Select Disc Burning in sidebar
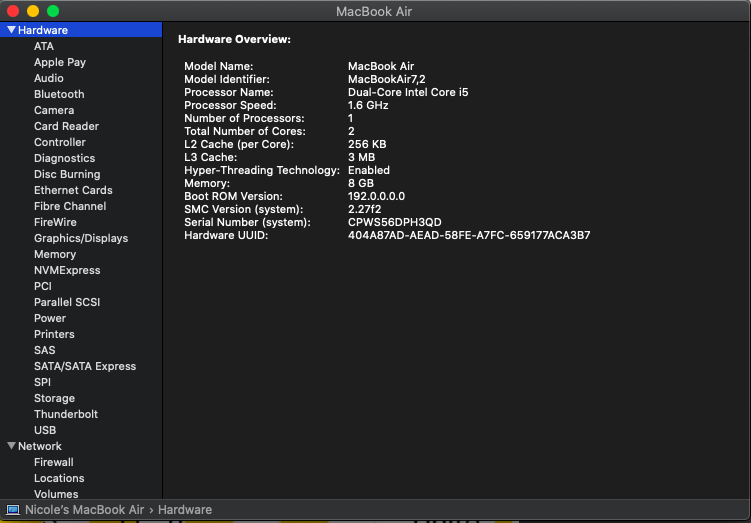 (x=67, y=174)
